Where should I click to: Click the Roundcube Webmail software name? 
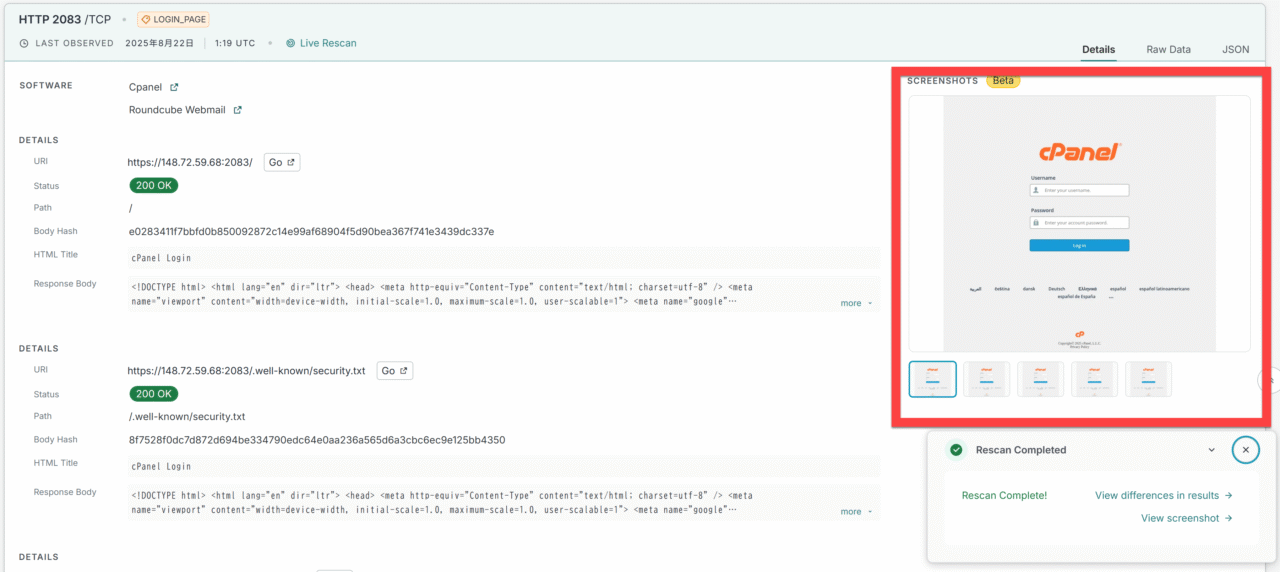tap(177, 110)
